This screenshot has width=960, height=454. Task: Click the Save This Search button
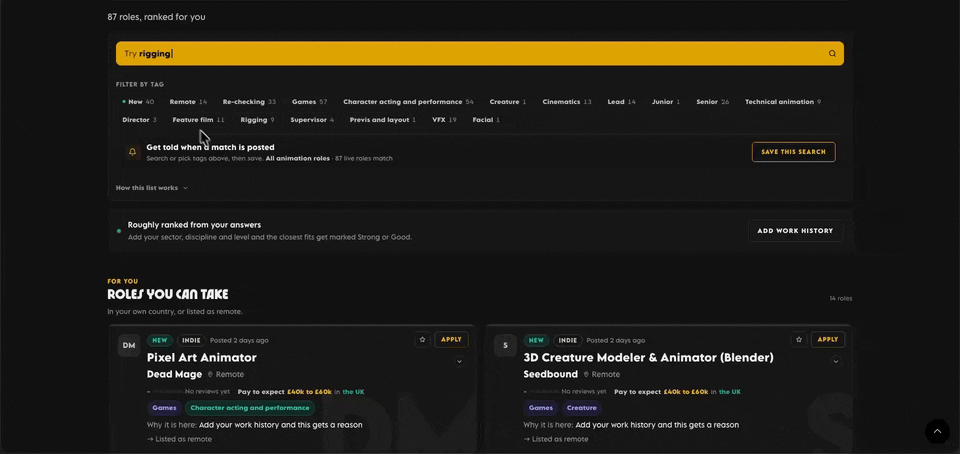pos(793,152)
